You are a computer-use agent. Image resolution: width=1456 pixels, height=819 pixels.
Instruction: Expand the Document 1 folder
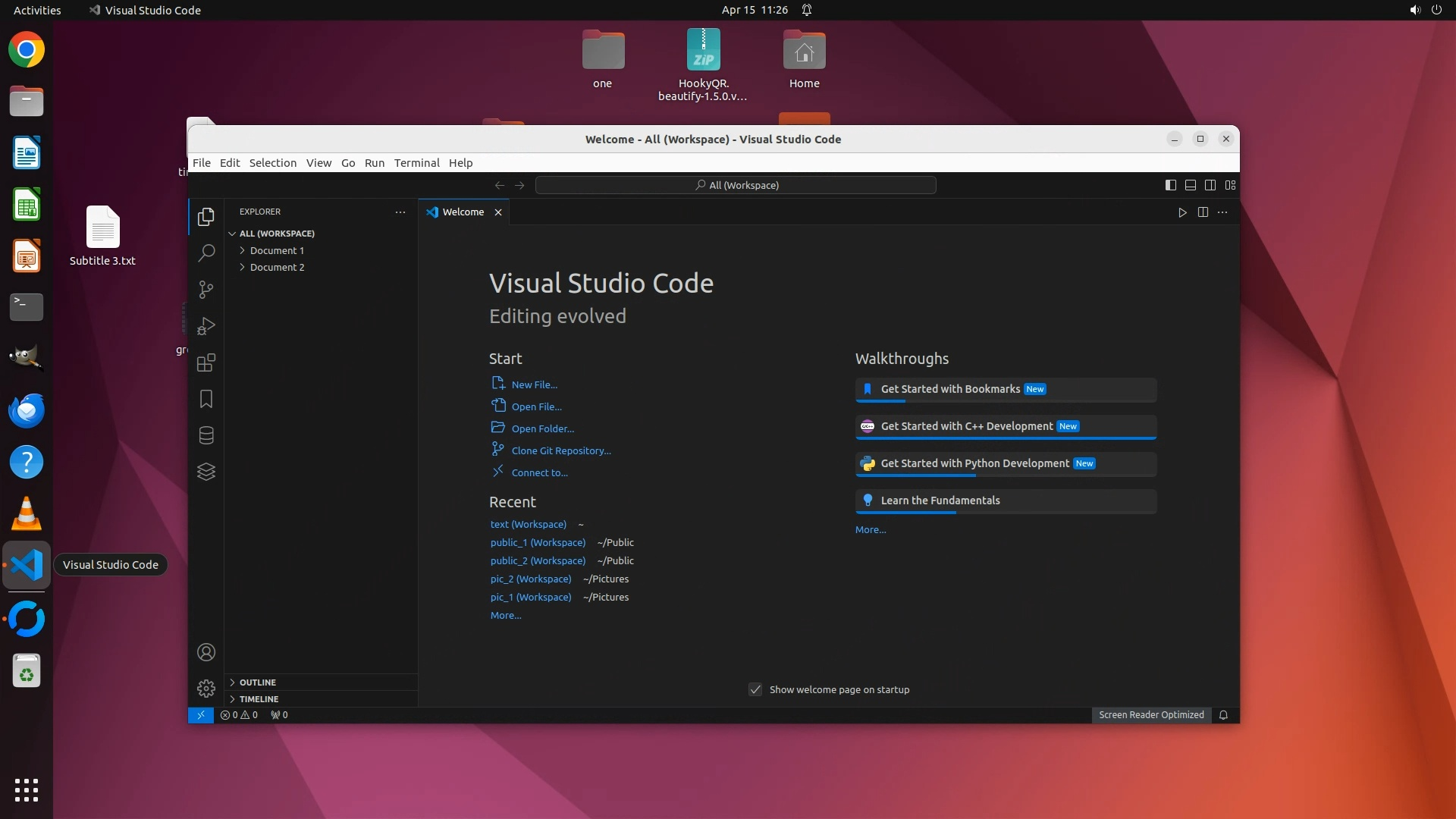tap(277, 250)
